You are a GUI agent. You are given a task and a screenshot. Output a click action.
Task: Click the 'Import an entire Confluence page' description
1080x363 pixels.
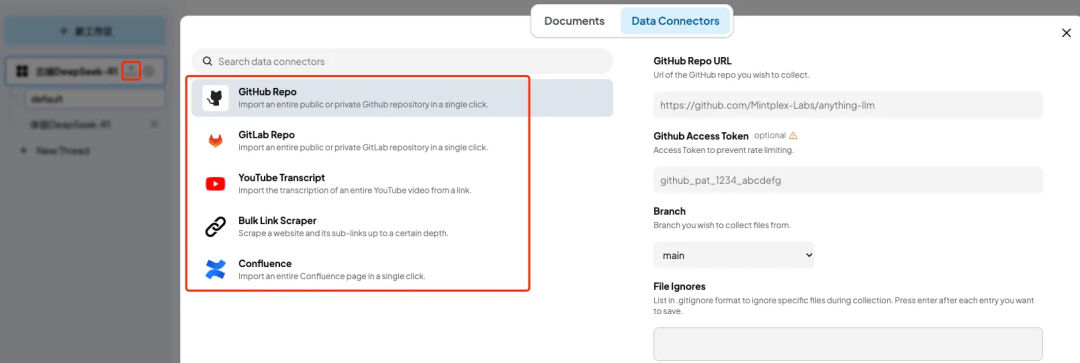point(332,276)
